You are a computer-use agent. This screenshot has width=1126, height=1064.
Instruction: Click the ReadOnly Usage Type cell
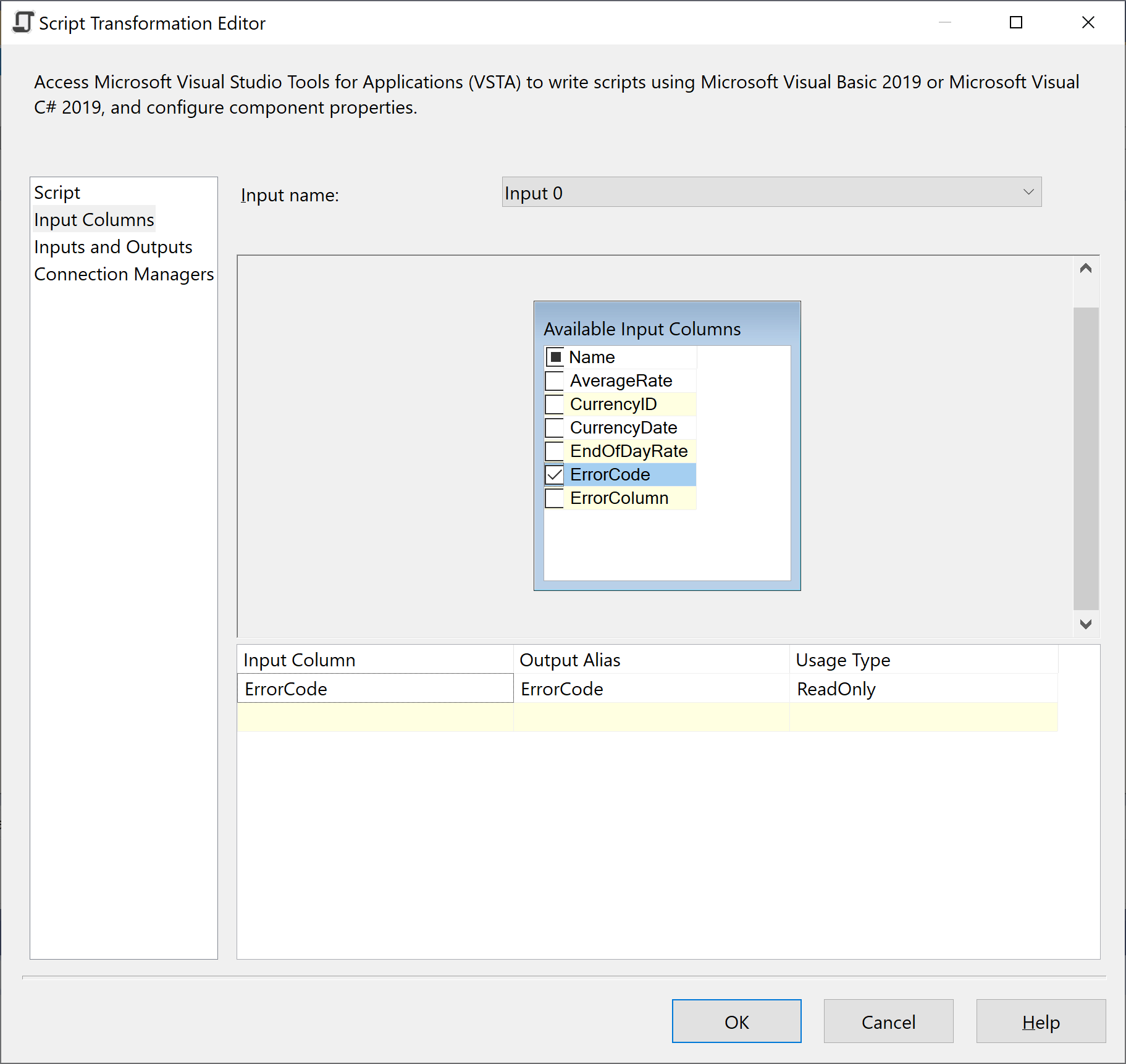[x=924, y=688]
